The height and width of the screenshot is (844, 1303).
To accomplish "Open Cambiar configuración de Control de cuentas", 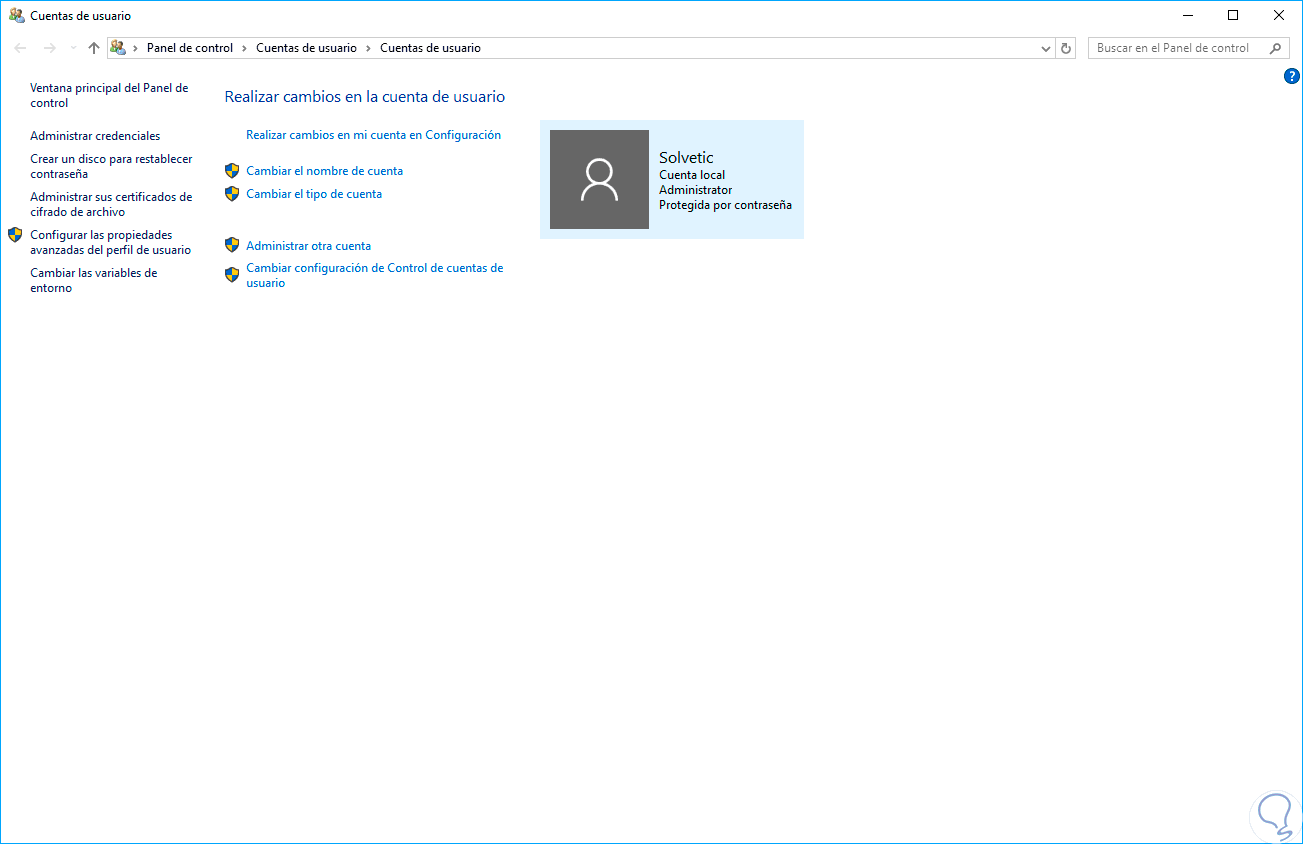I will [375, 275].
